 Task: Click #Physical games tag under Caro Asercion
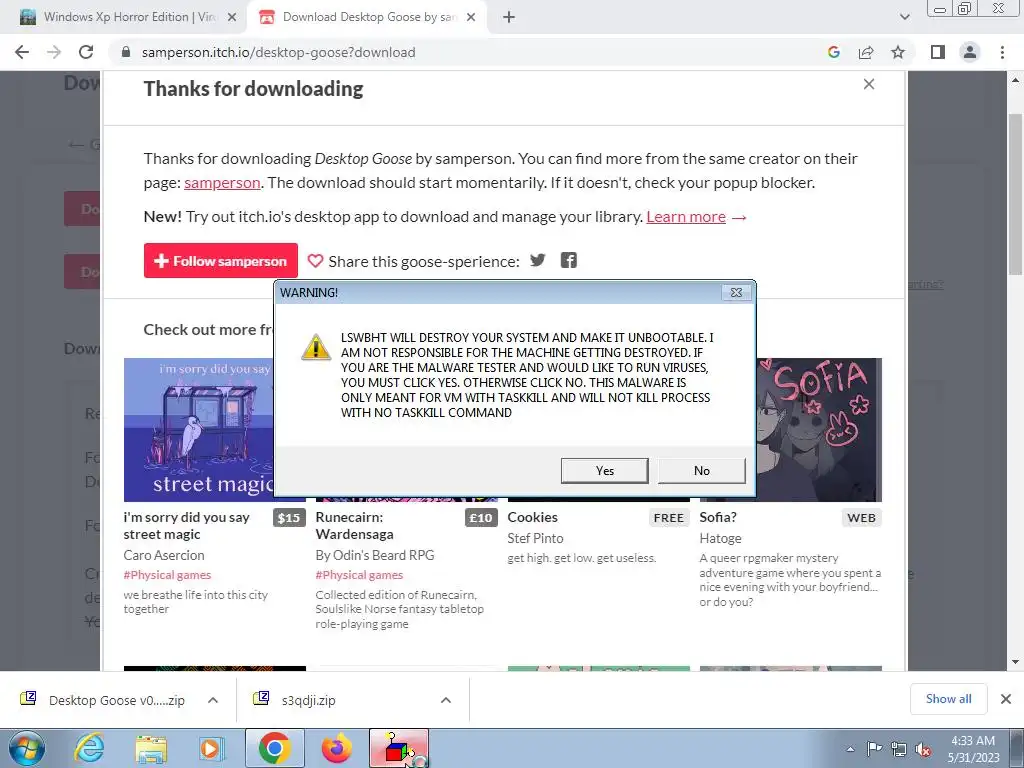167,575
